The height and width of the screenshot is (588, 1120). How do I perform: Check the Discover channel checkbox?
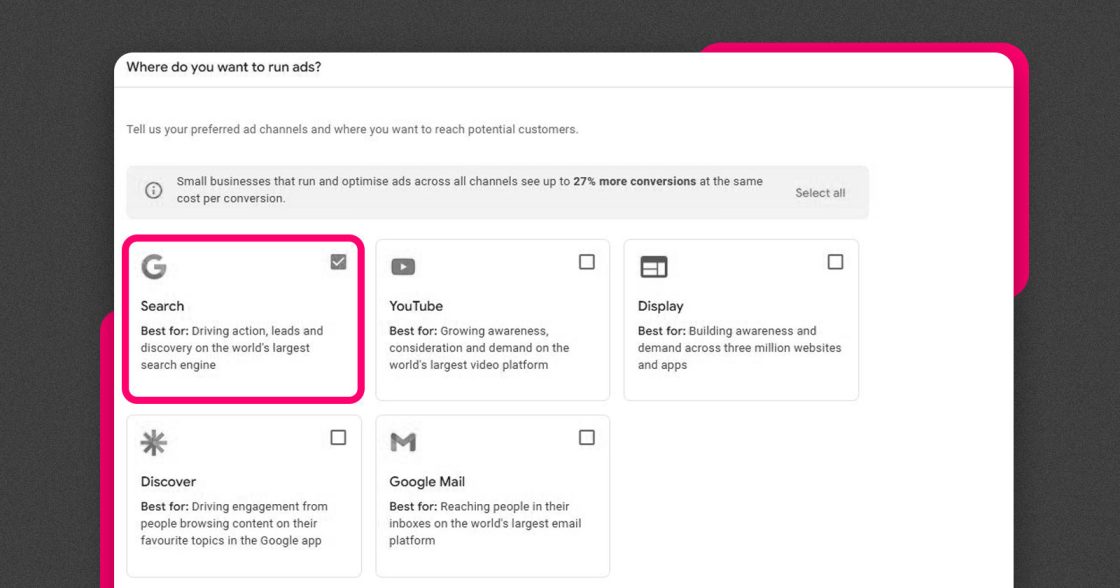click(x=338, y=438)
